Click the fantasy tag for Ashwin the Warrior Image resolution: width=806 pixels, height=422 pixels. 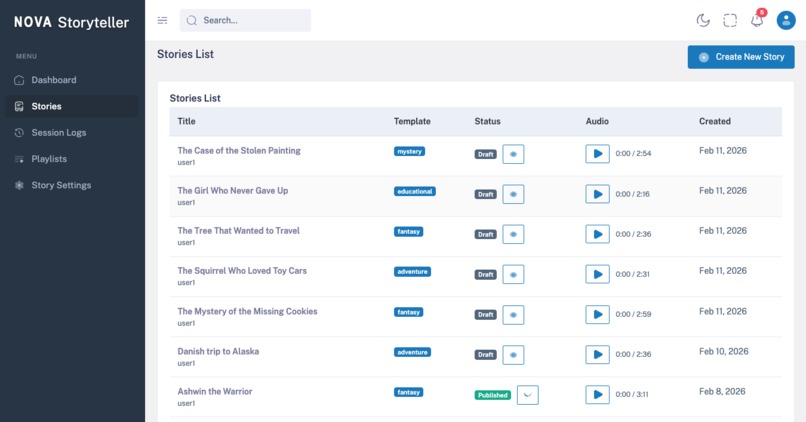(x=409, y=393)
